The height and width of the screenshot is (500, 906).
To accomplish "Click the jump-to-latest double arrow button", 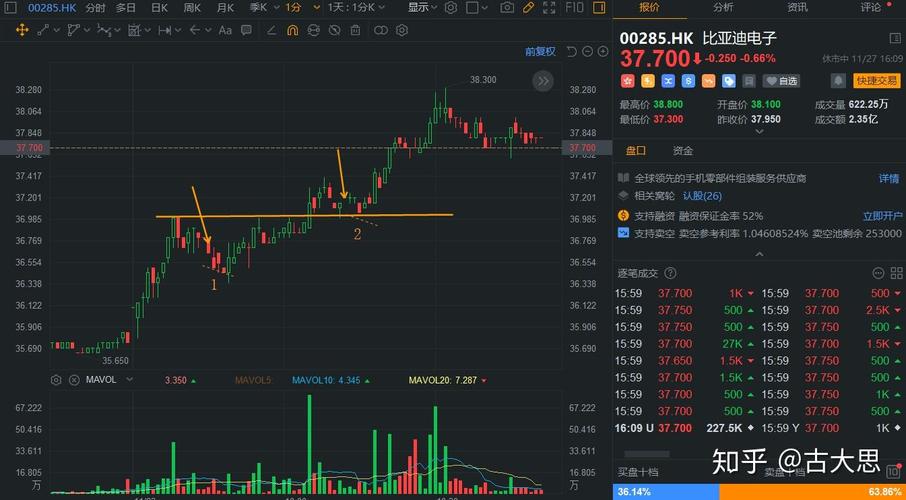I will click(543, 82).
